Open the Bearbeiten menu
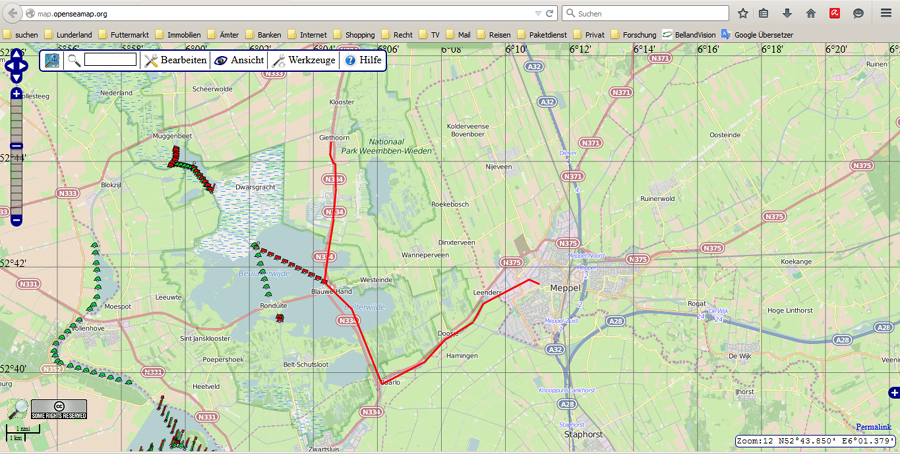The width and height of the screenshot is (900, 454). click(175, 61)
